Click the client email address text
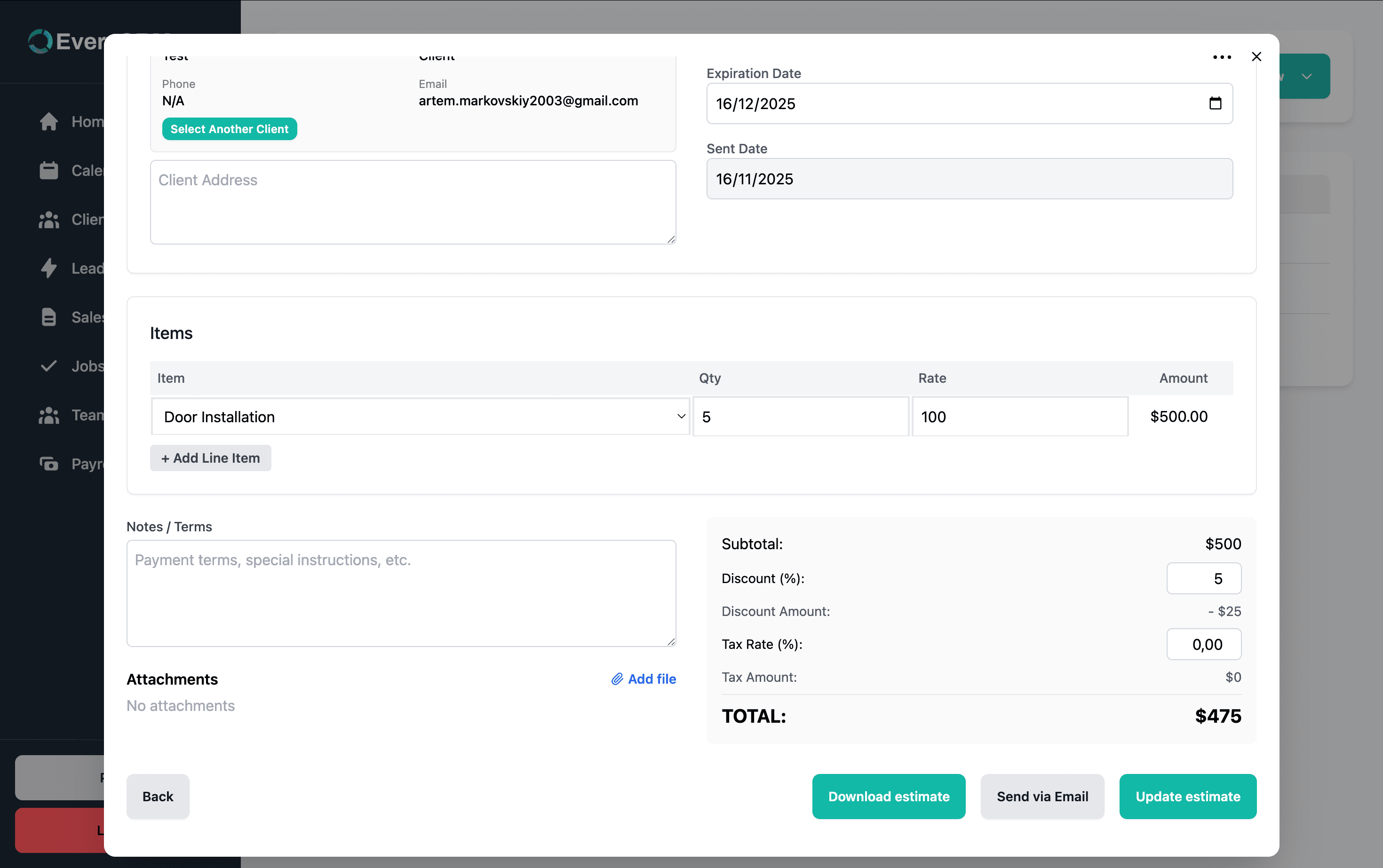The width and height of the screenshot is (1383, 868). point(528,101)
